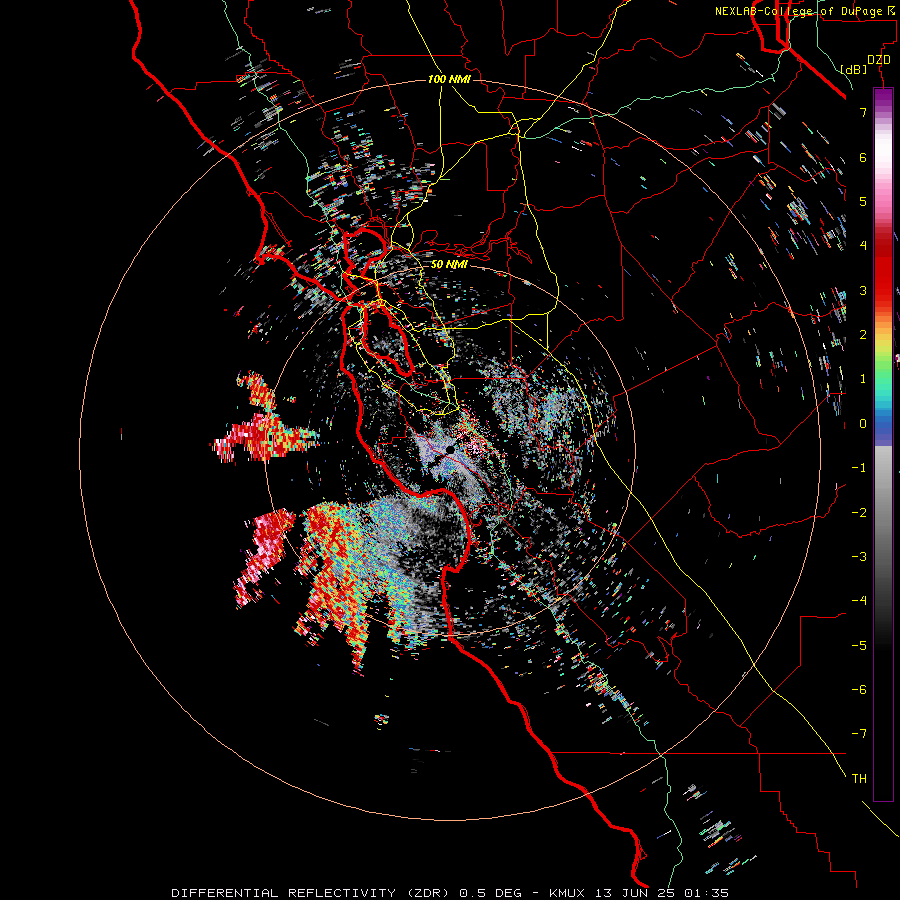Click the -5 value on the color scale
The width and height of the screenshot is (900, 900).
coord(859,645)
